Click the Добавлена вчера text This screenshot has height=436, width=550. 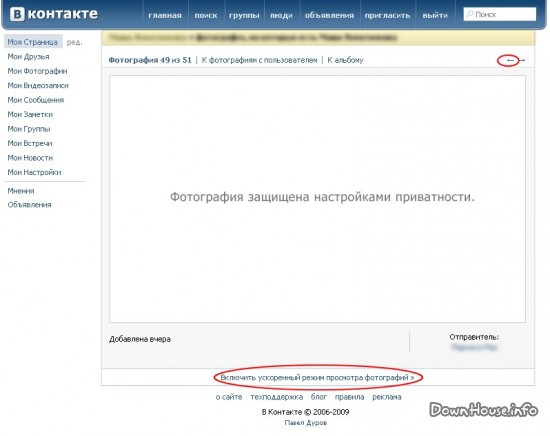(x=140, y=339)
